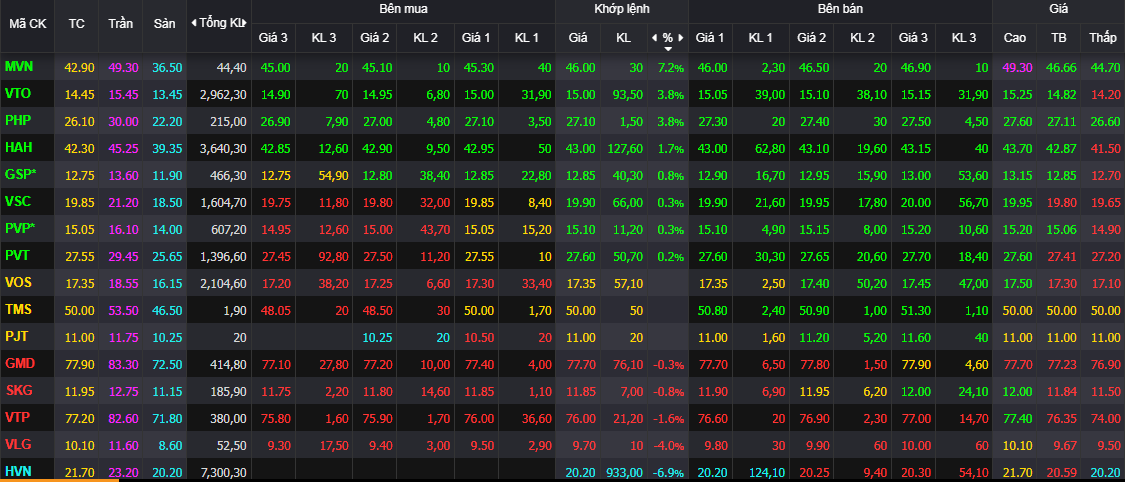Click the left arrow beside Tổng KL header
Image resolution: width=1125 pixels, height=482 pixels.
click(x=193, y=23)
